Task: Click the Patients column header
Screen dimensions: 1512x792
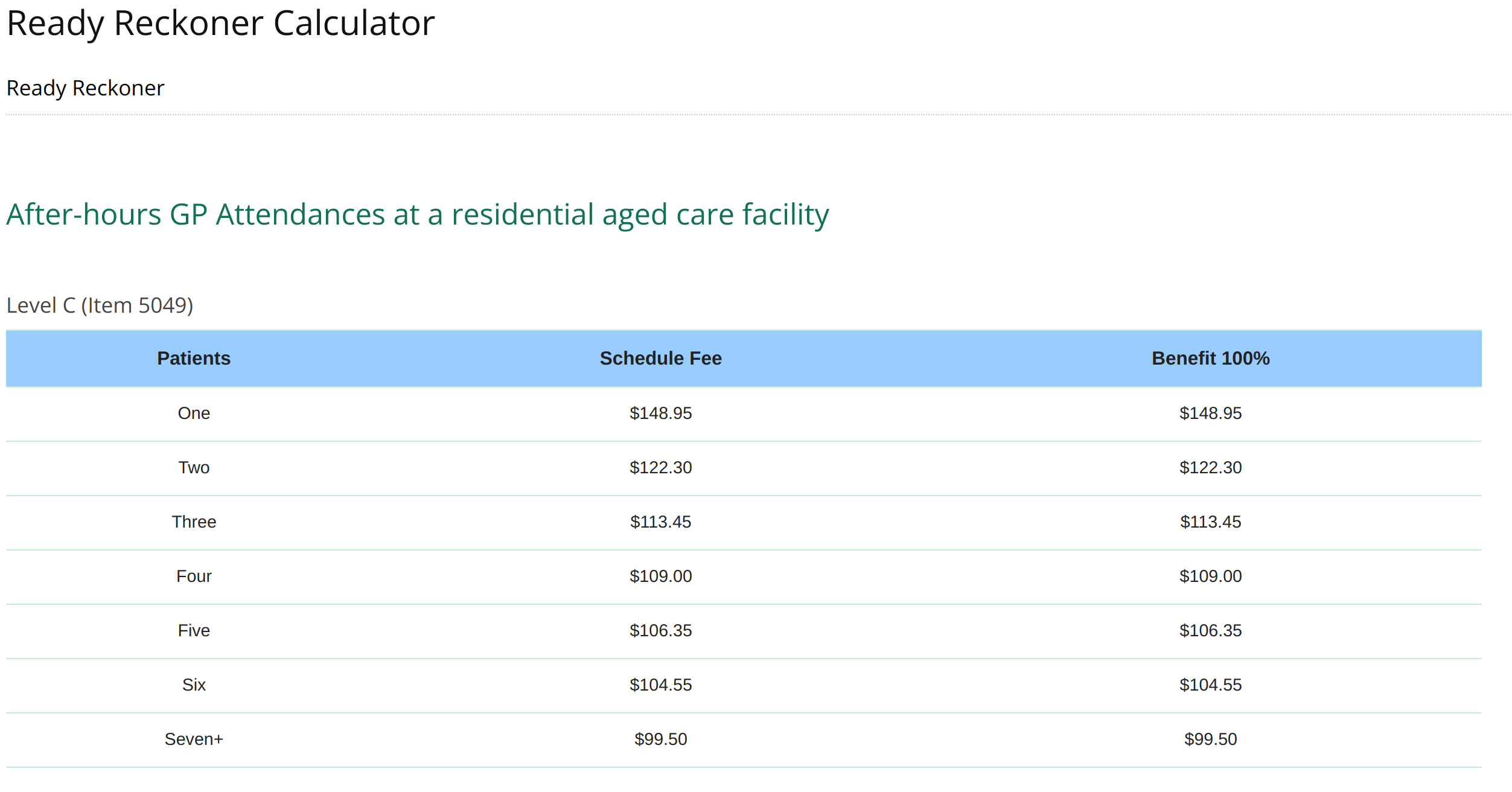Action: pos(194,359)
